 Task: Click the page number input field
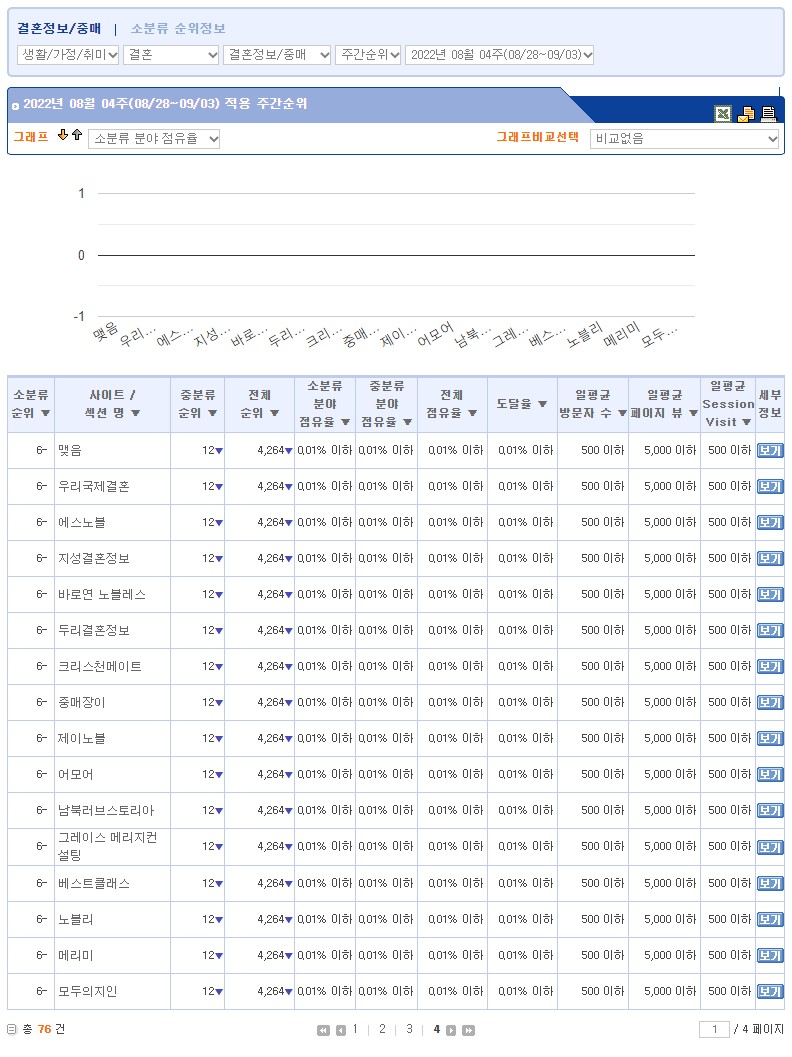(x=714, y=1029)
